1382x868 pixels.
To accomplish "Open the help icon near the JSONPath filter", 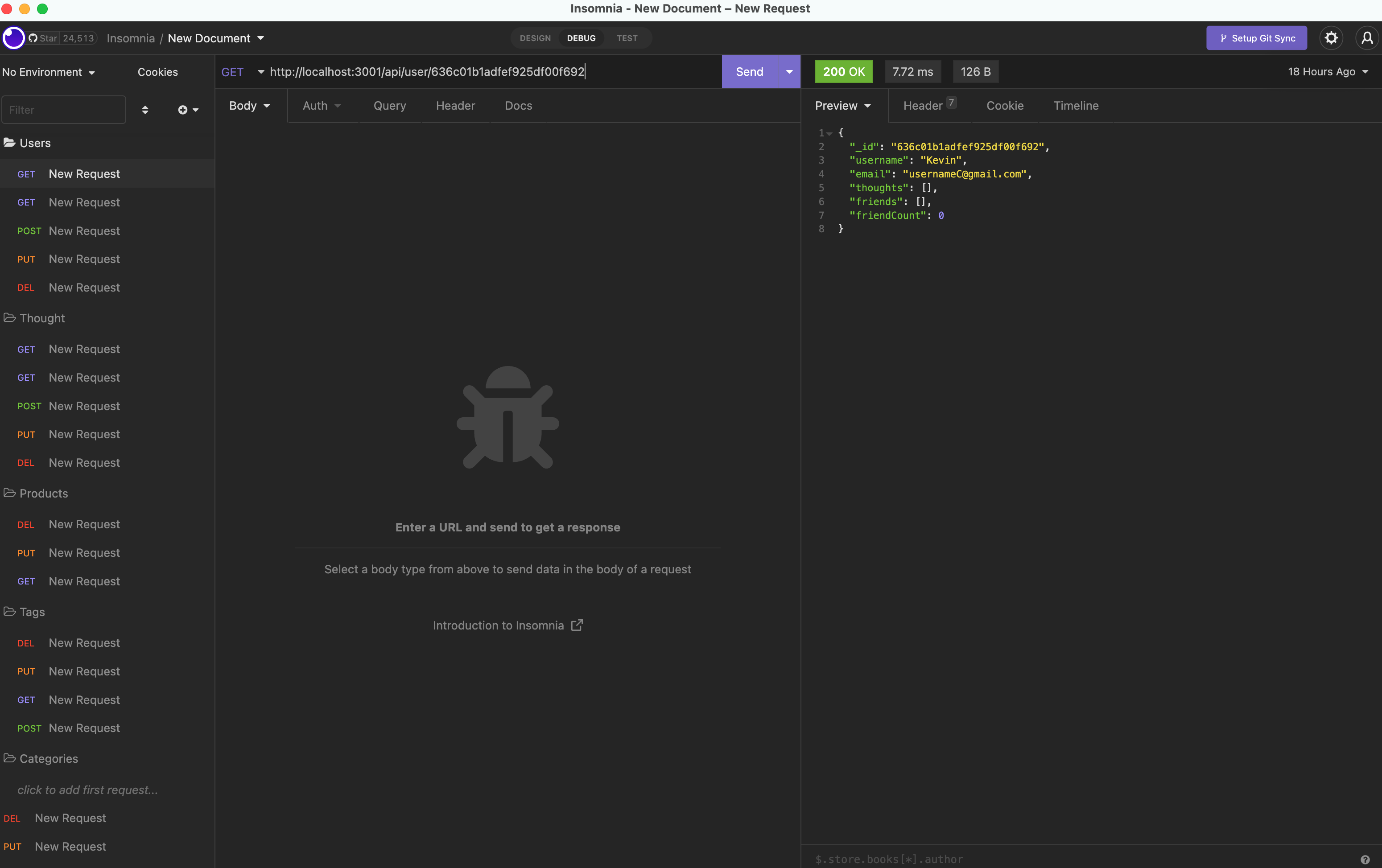I will 1365,859.
